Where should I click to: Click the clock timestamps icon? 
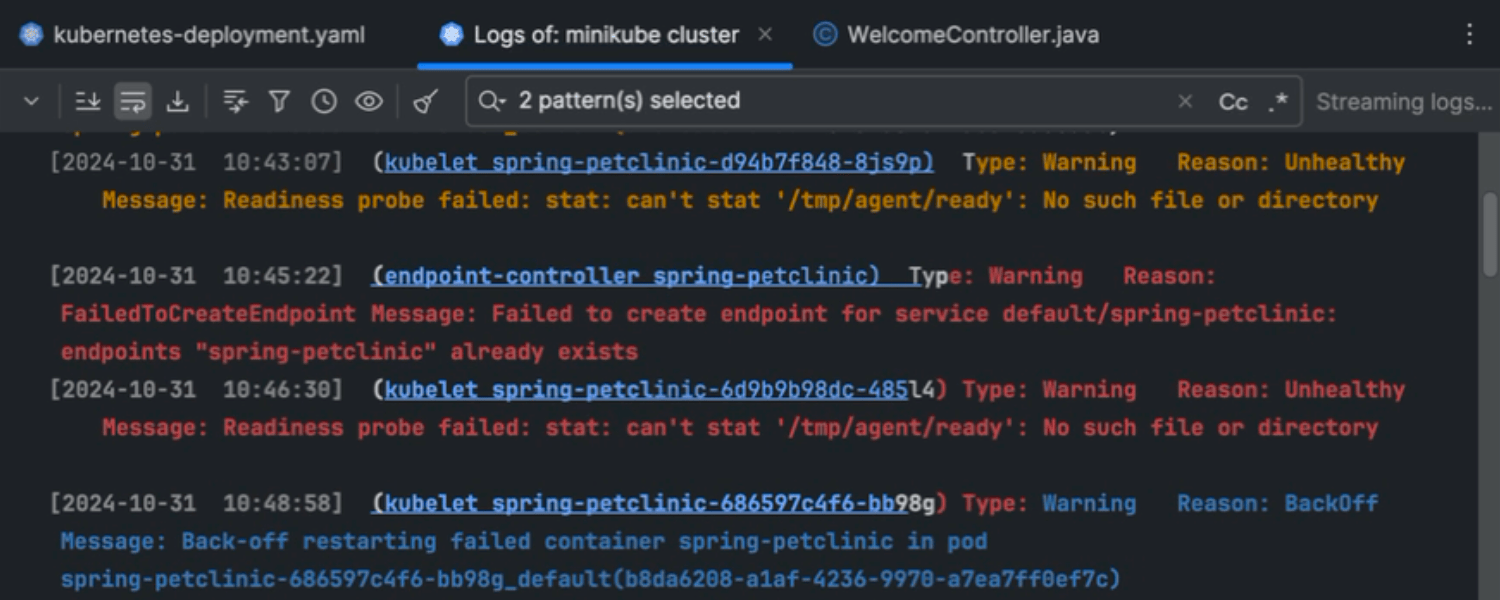tap(324, 101)
